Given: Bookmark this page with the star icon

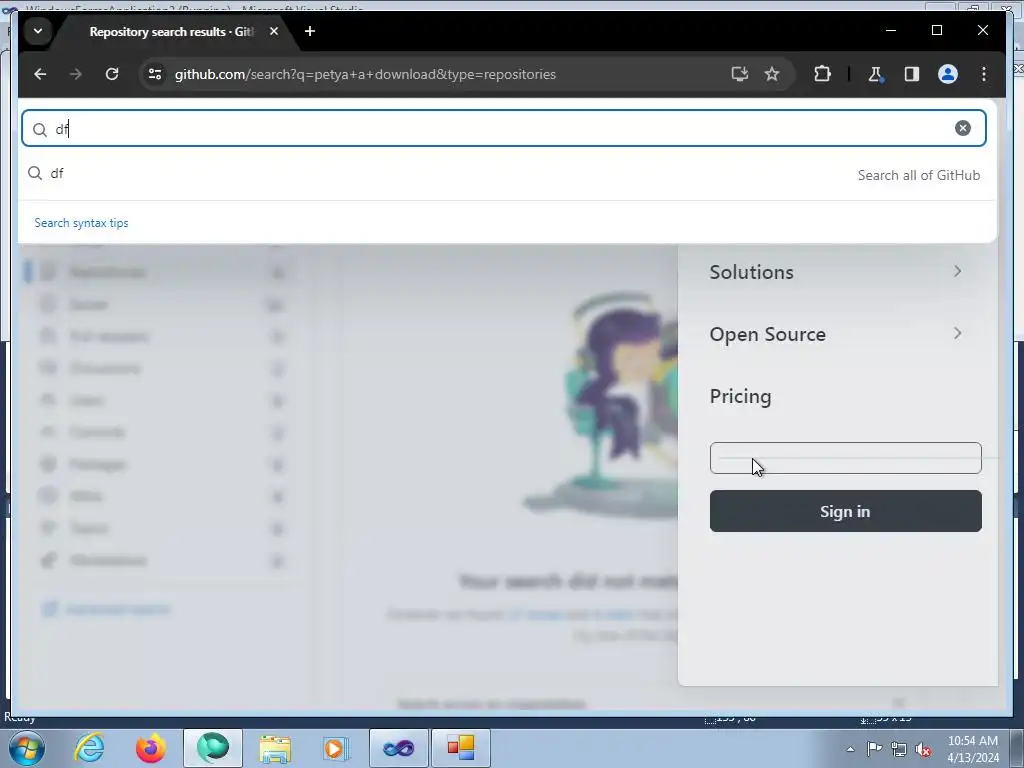Looking at the screenshot, I should (772, 74).
